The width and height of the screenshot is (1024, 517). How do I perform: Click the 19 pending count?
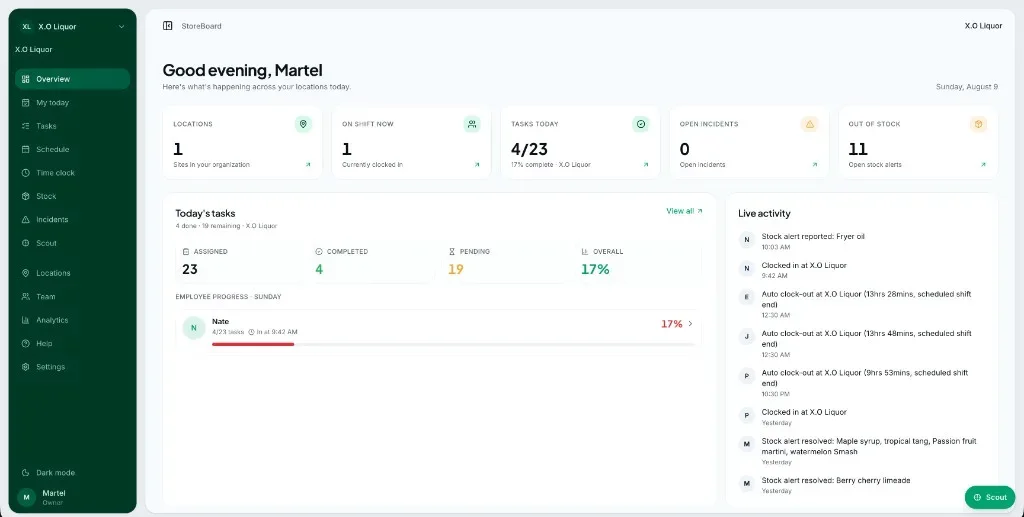click(456, 269)
